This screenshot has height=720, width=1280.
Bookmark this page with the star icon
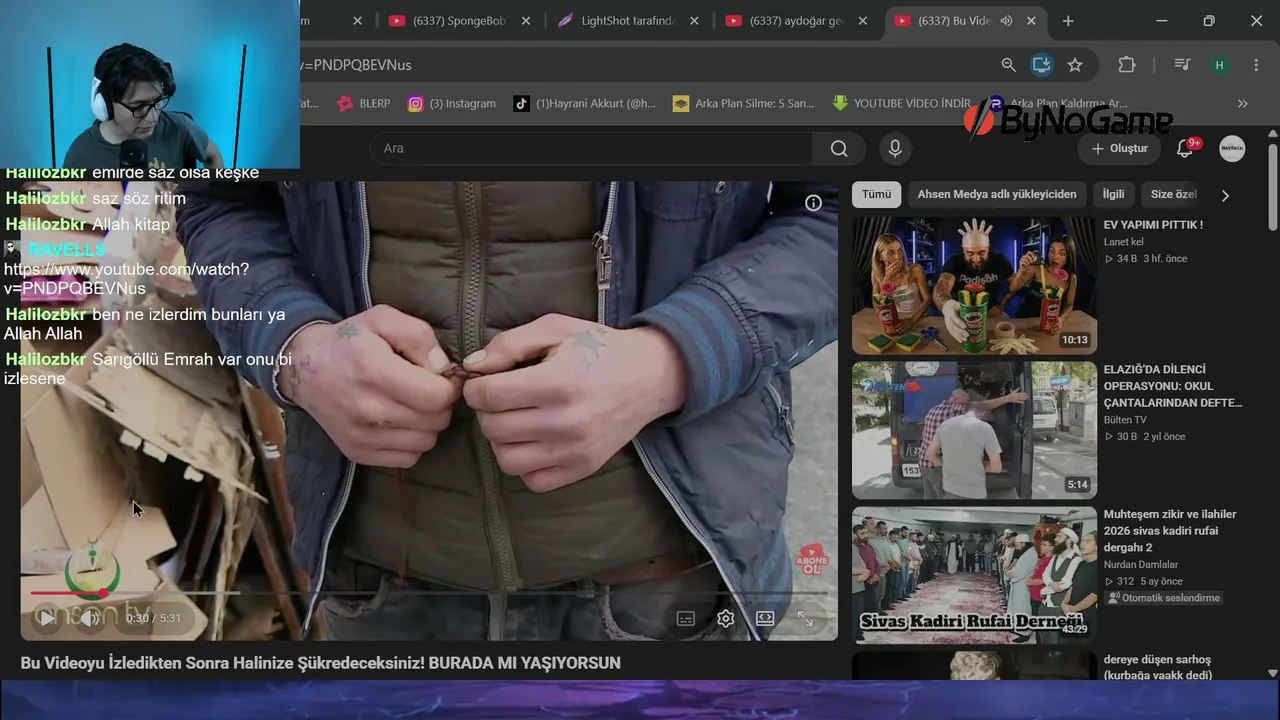point(1075,65)
